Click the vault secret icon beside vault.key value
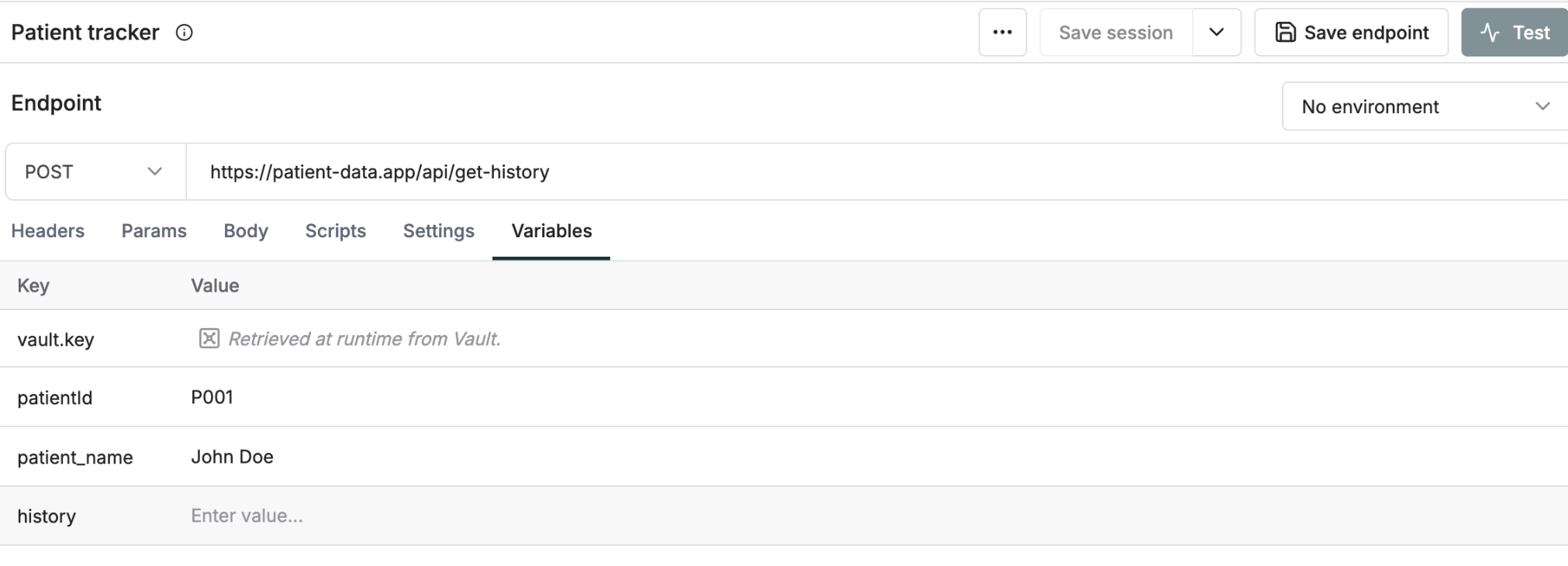This screenshot has height=566, width=1568. 208,338
